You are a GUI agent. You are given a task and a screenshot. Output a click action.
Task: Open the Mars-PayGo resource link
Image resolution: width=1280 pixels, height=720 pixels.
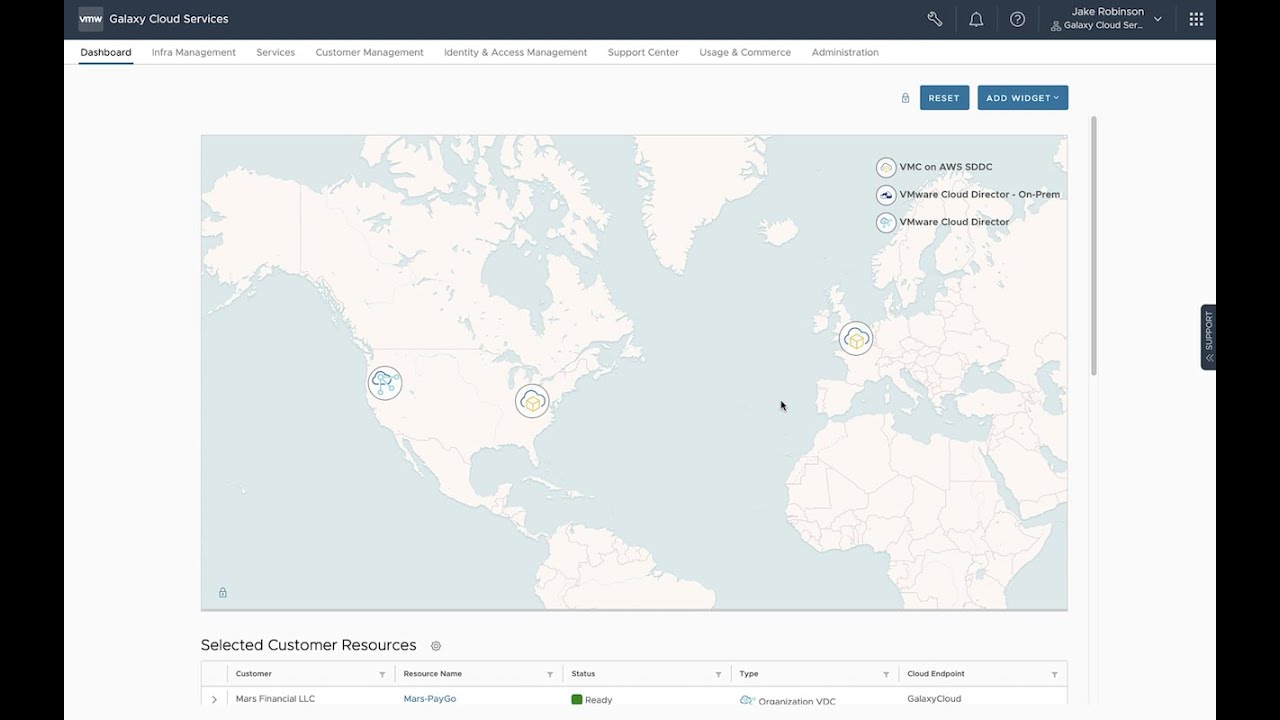[x=430, y=699]
